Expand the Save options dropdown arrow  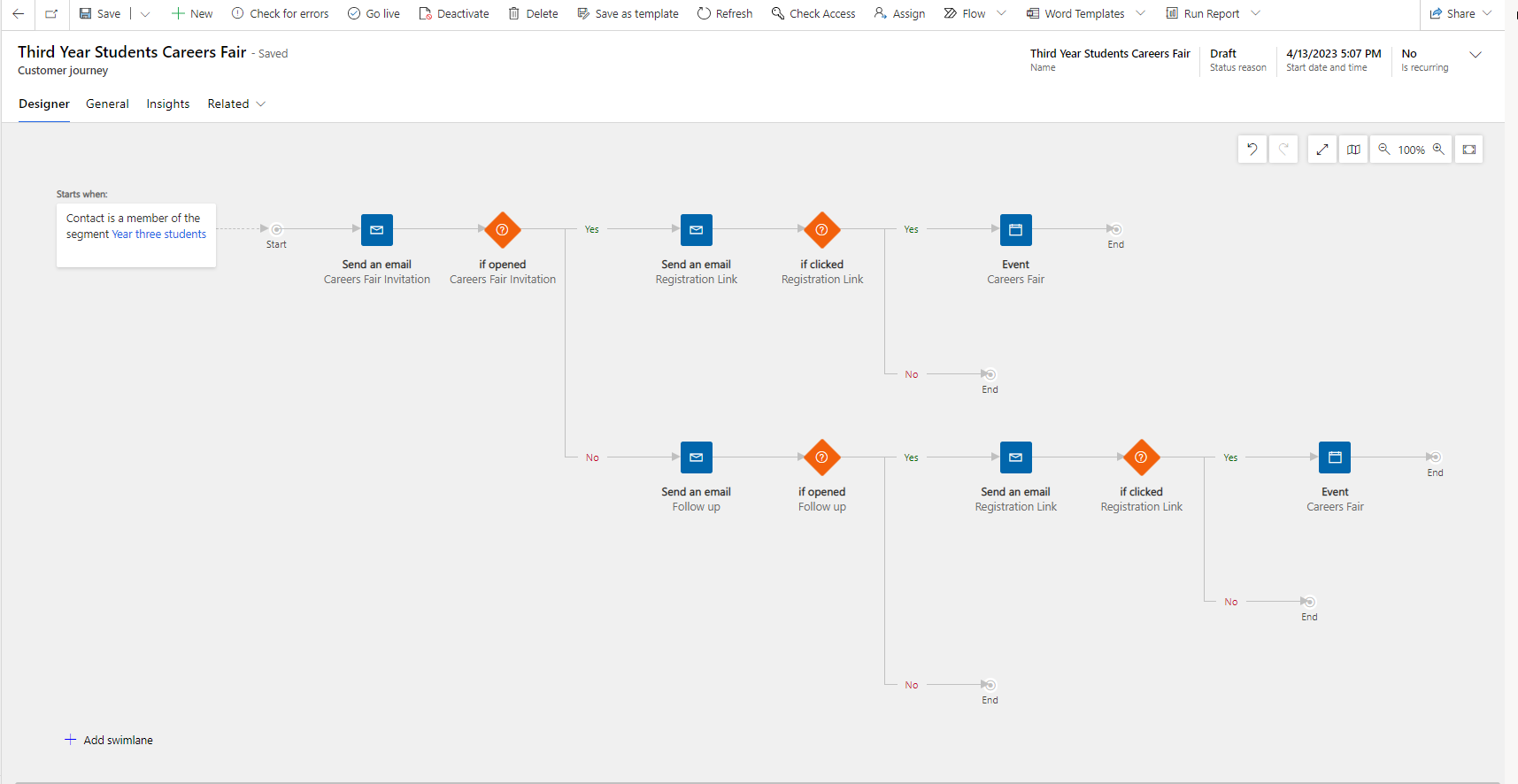[145, 14]
